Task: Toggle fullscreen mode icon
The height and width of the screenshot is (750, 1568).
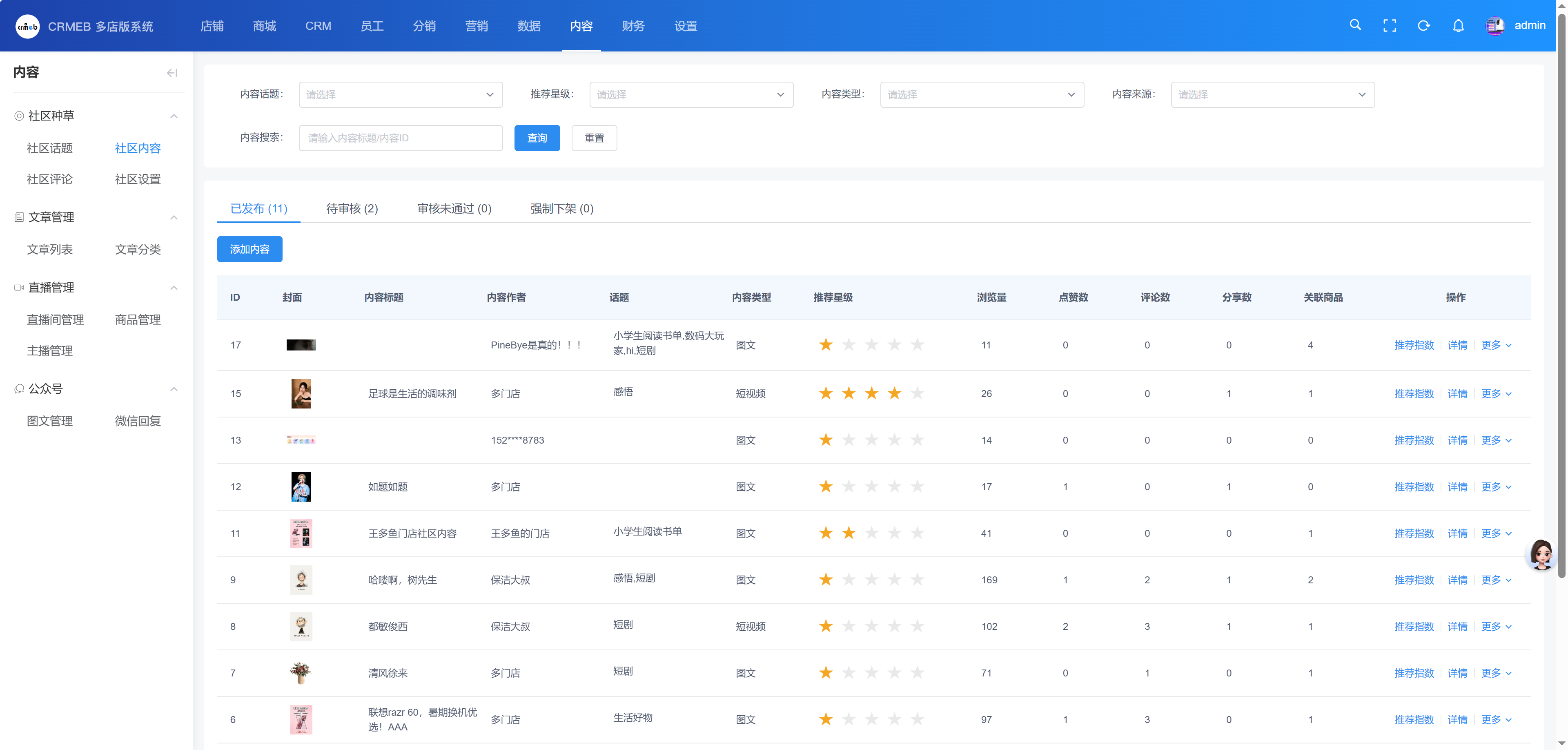Action: click(1390, 26)
